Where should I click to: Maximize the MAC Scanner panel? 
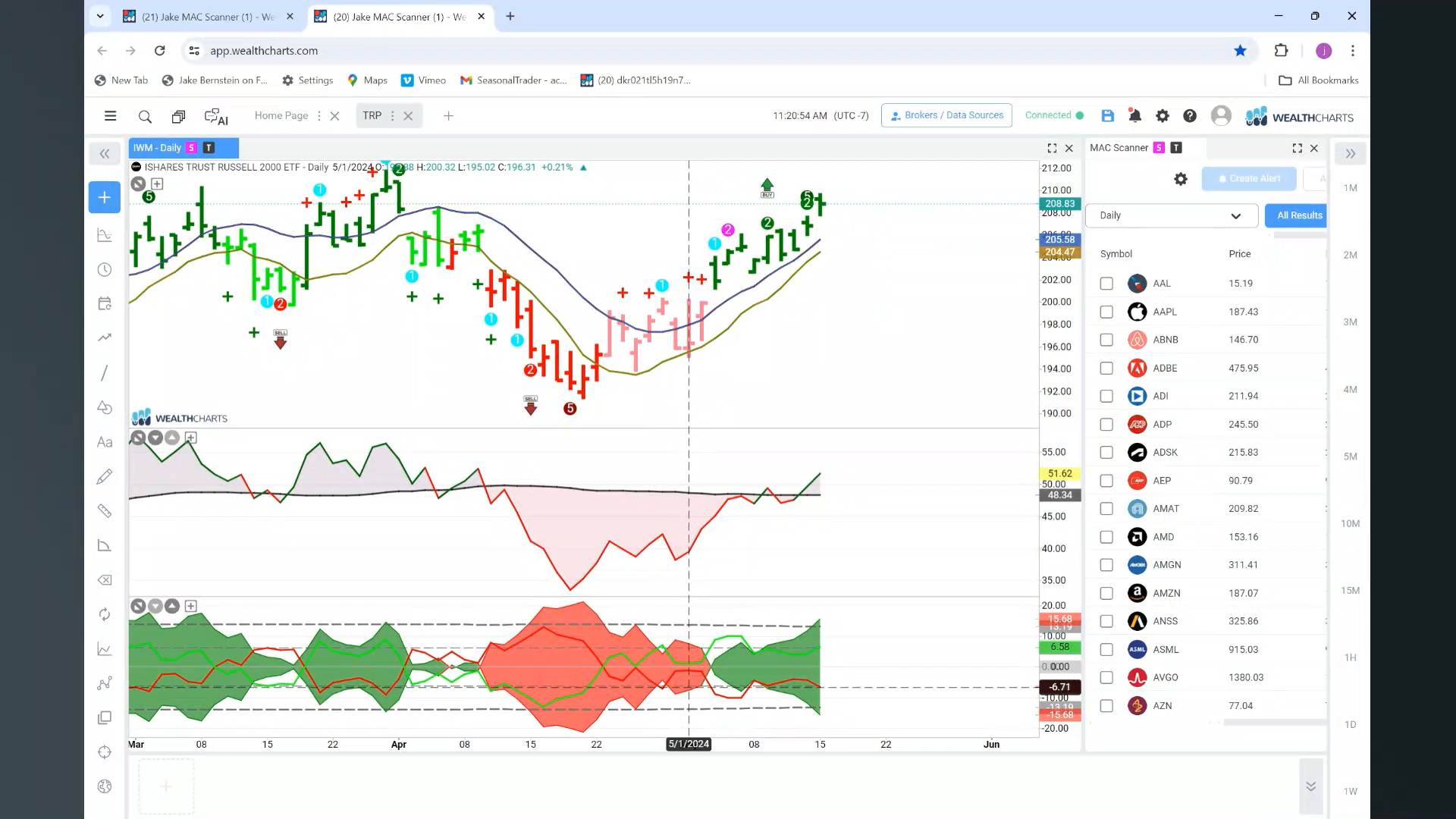tap(1297, 148)
